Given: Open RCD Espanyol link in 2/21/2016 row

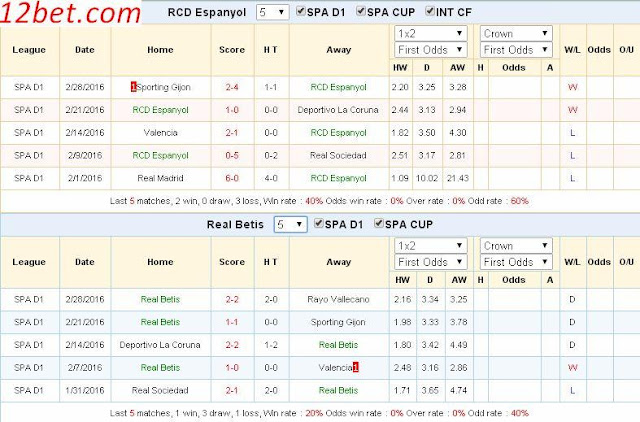Looking at the screenshot, I should [160, 110].
